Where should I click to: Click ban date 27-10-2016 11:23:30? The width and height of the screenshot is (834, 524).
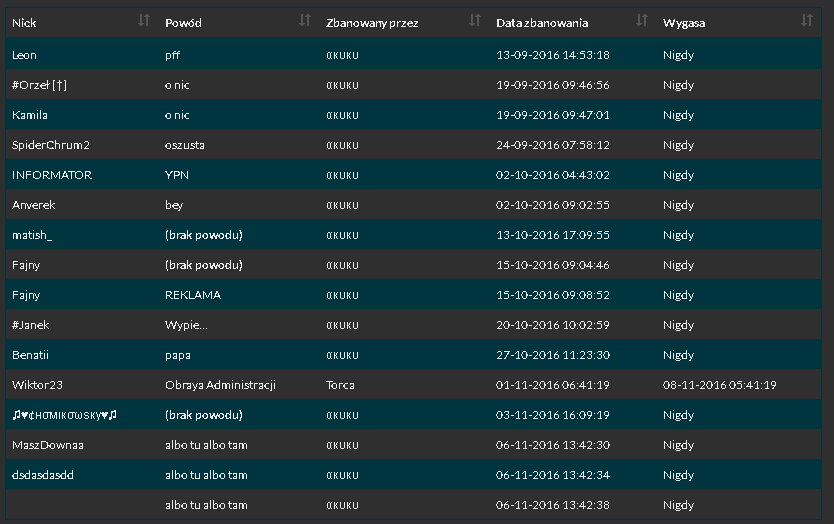[553, 355]
